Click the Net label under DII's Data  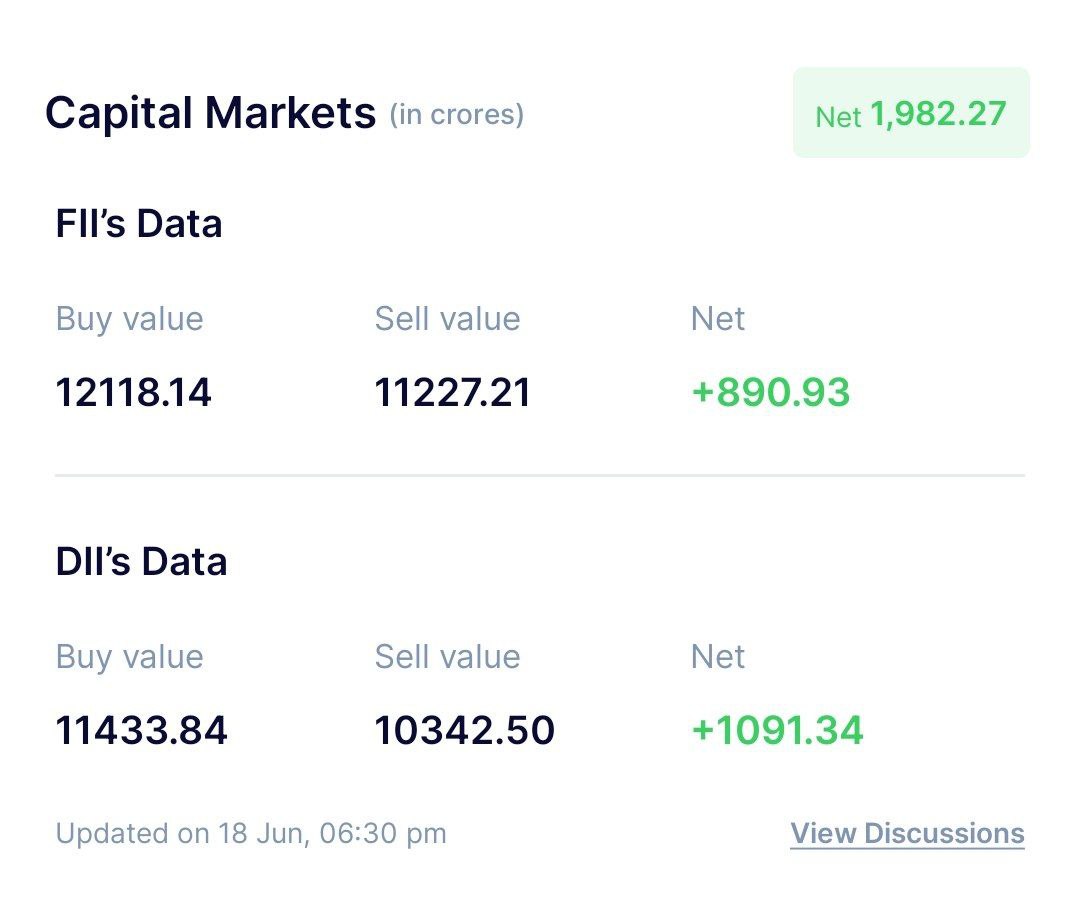point(718,657)
